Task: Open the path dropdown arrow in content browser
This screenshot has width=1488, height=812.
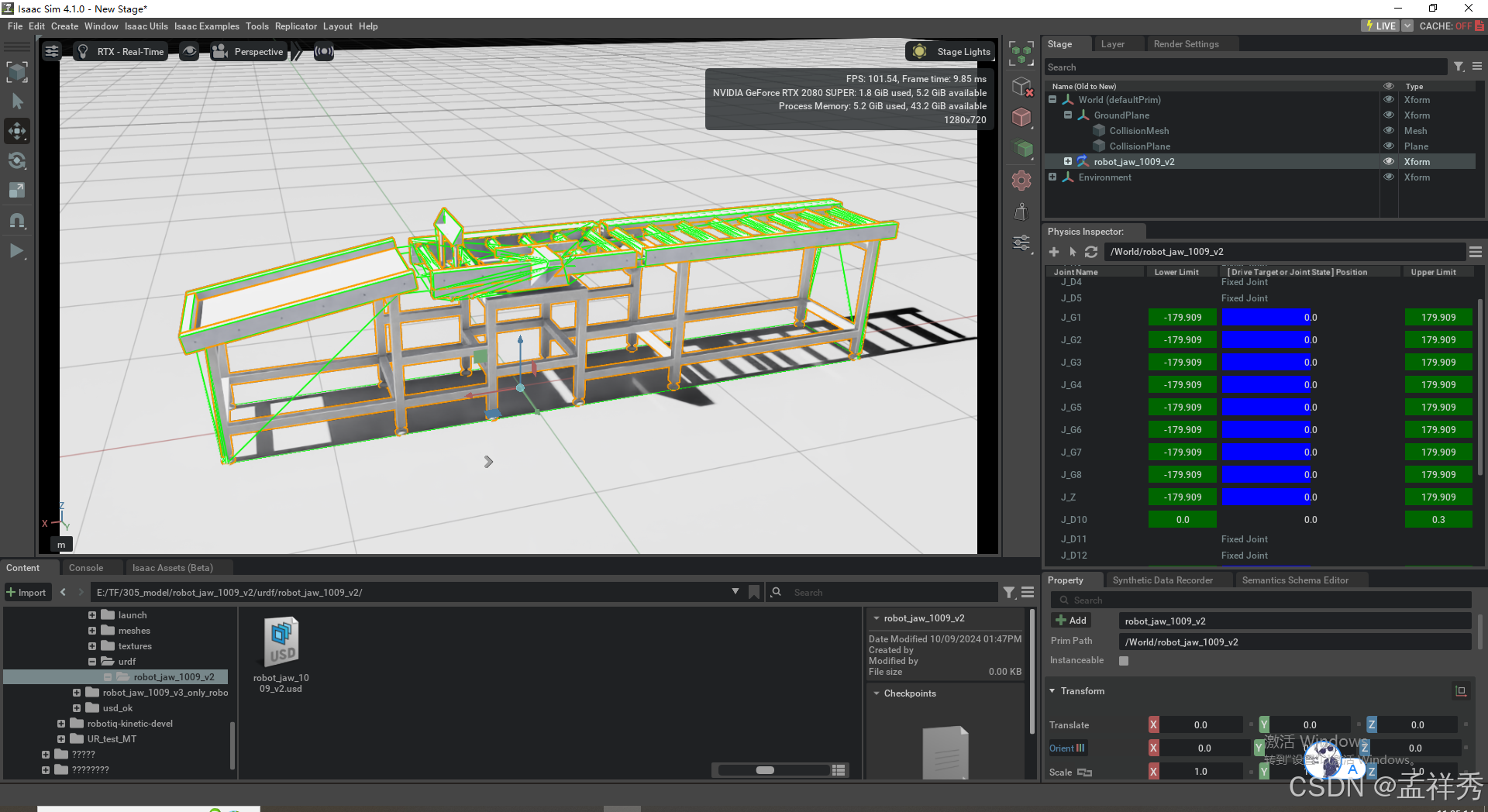Action: point(735,592)
